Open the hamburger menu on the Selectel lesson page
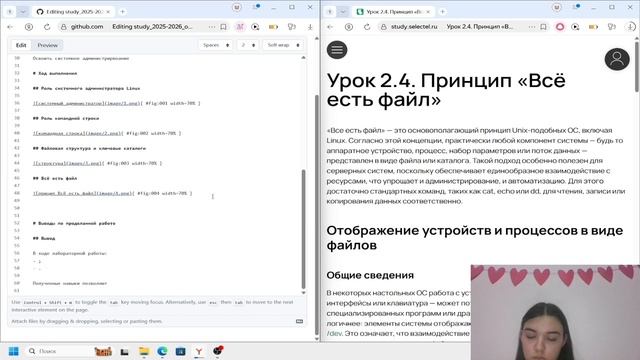 click(x=337, y=50)
